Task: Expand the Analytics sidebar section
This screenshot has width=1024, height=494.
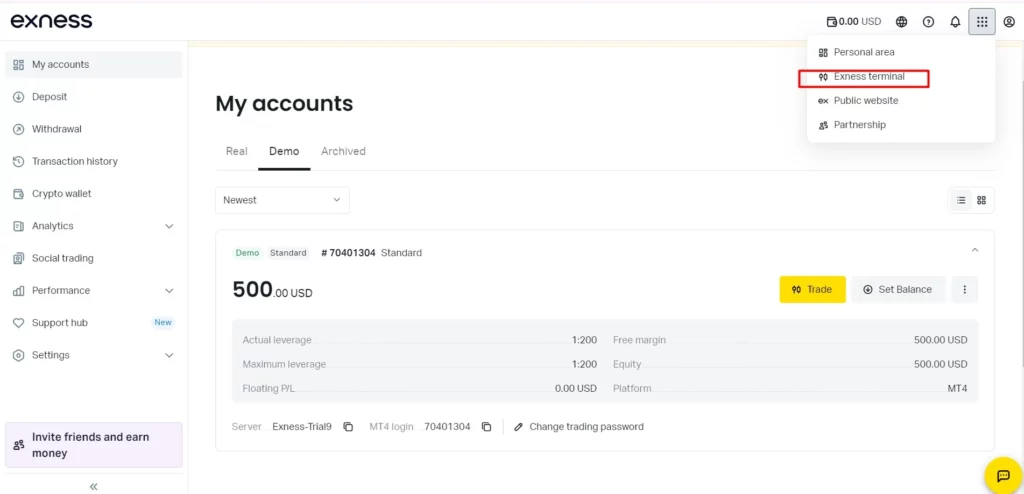Action: click(x=93, y=226)
